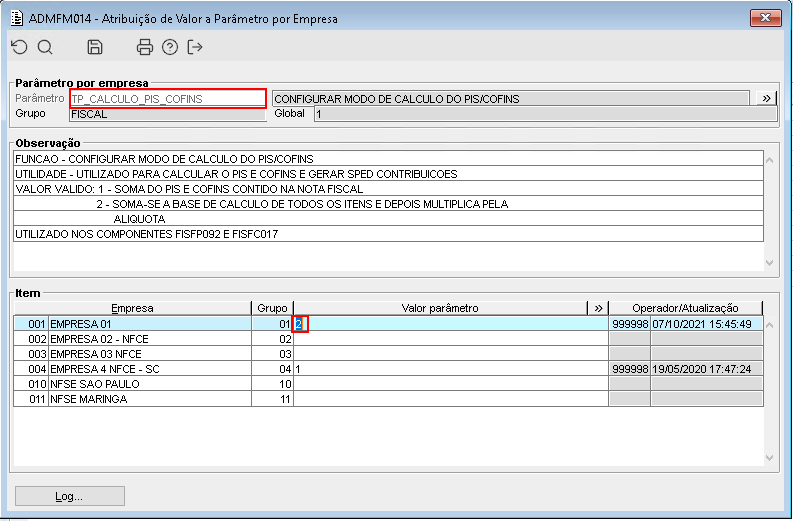Click Valor parâmetro cell for EMPRESA 02 - NFCE
Image resolution: width=793 pixels, height=521 pixels.
451,339
